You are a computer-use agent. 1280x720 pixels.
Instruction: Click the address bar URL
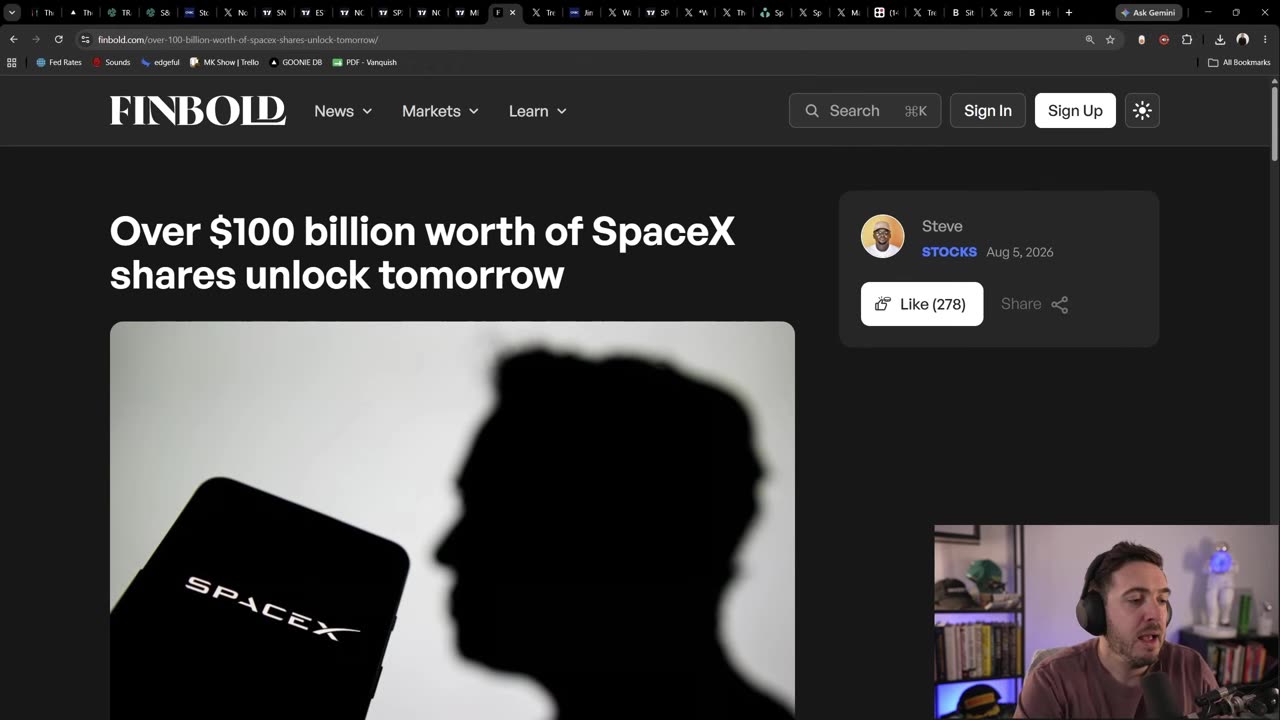click(x=238, y=40)
